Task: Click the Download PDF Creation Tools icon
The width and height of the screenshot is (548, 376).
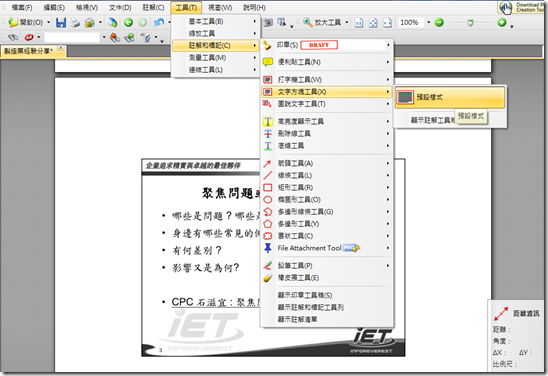Action: point(505,7)
